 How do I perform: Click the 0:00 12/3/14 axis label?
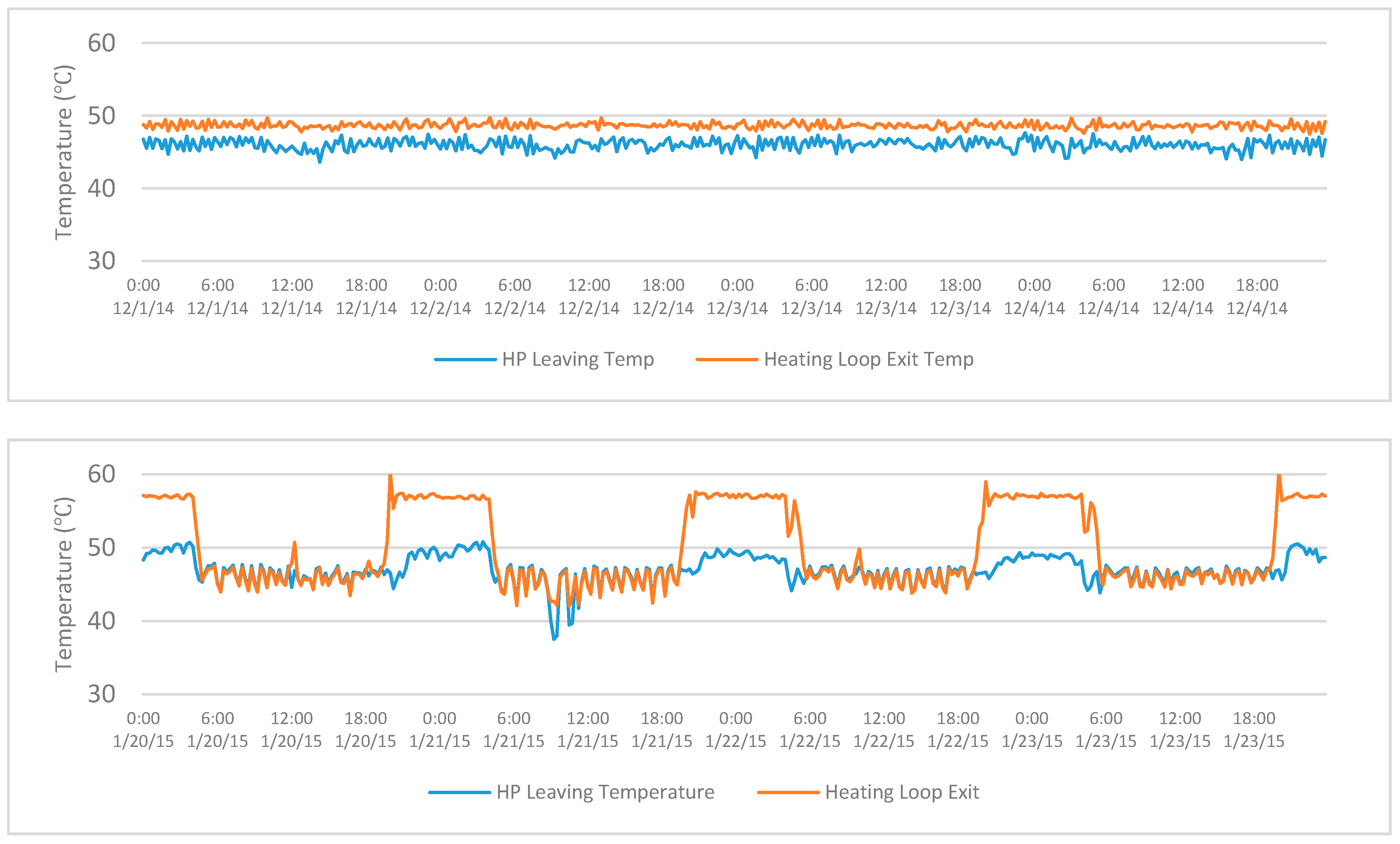click(x=737, y=297)
